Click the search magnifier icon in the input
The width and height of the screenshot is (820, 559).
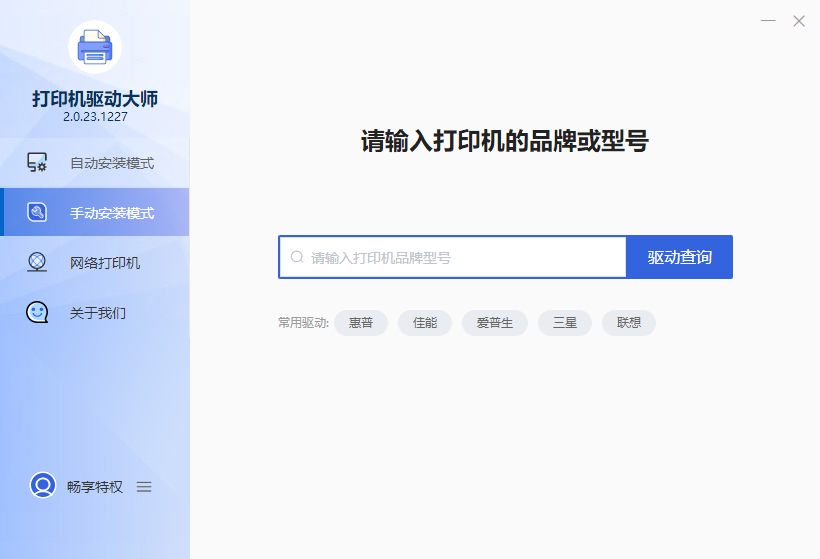[x=297, y=257]
